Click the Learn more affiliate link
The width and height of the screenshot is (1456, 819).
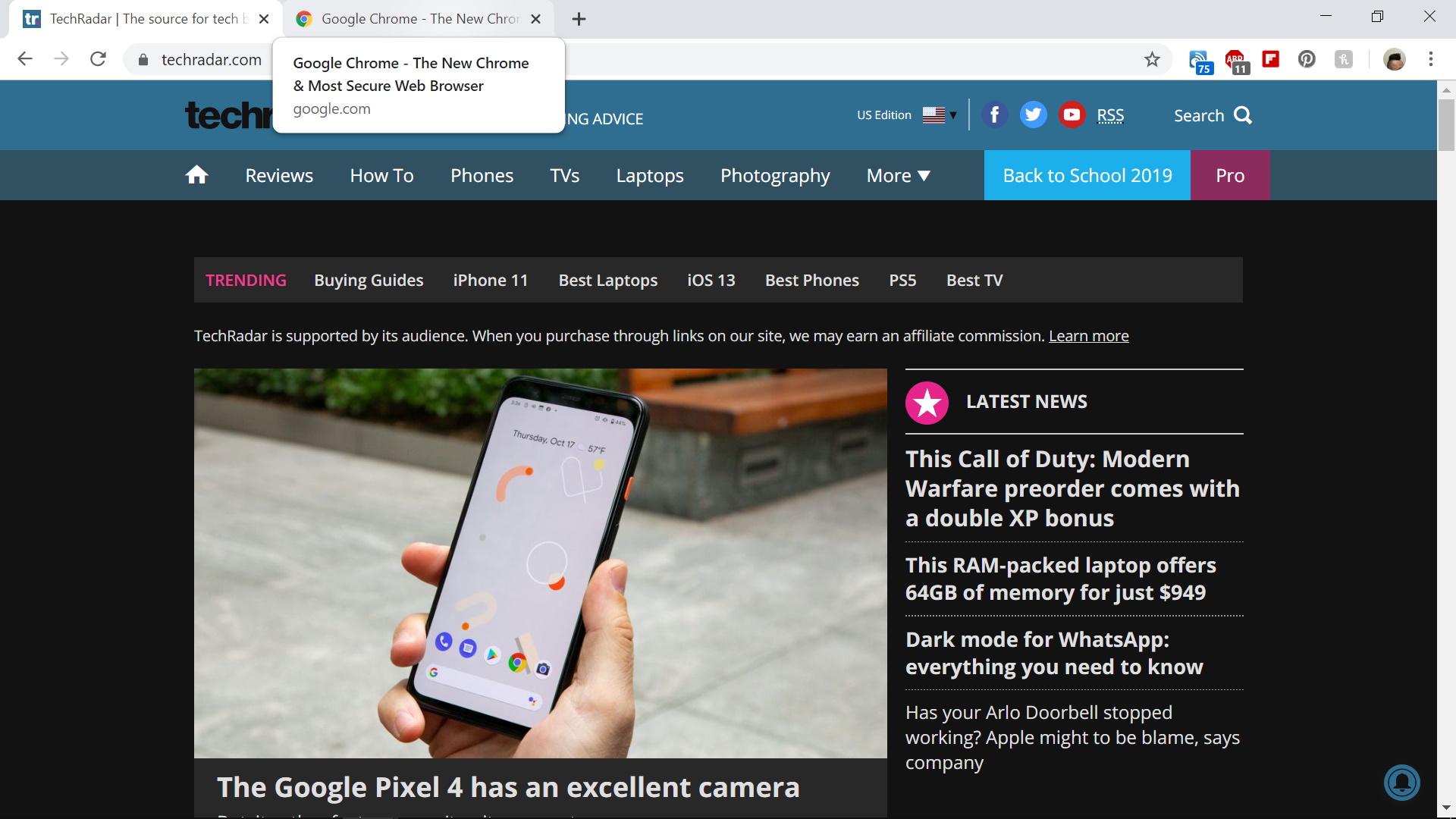point(1088,336)
